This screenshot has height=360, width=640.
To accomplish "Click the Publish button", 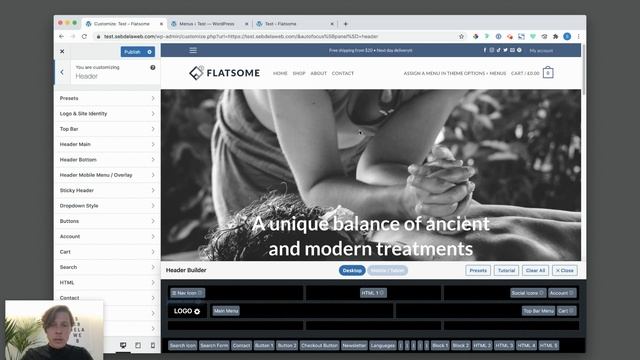I will [132, 52].
